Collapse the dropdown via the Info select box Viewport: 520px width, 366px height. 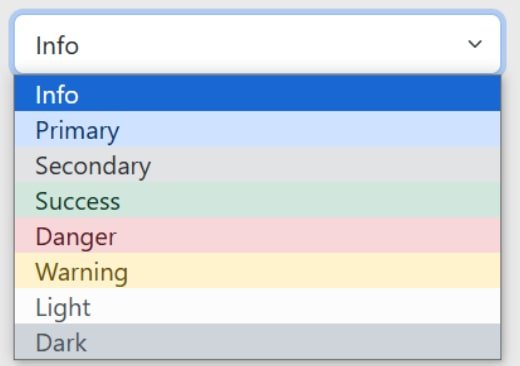pos(257,44)
